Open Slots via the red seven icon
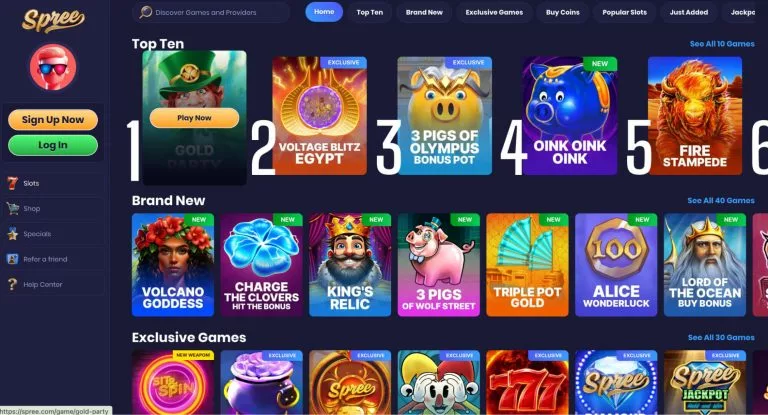This screenshot has width=768, height=415. (13, 183)
